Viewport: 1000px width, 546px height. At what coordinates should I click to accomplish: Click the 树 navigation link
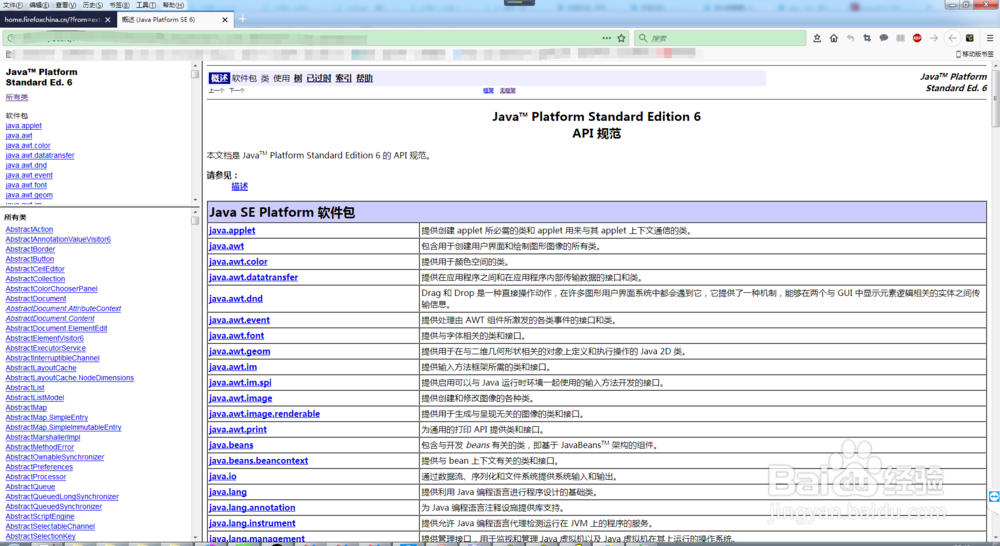pyautogui.click(x=298, y=78)
